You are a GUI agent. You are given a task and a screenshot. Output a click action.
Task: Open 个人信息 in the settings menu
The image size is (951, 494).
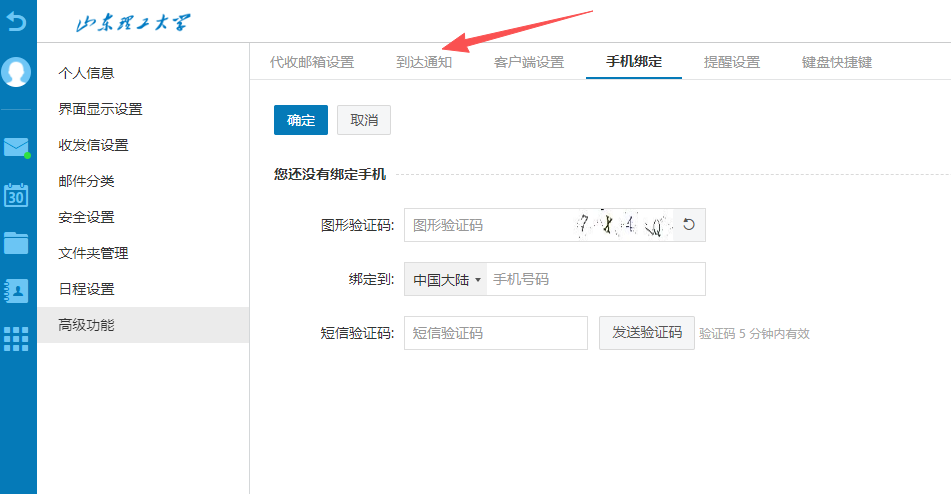coord(87,73)
